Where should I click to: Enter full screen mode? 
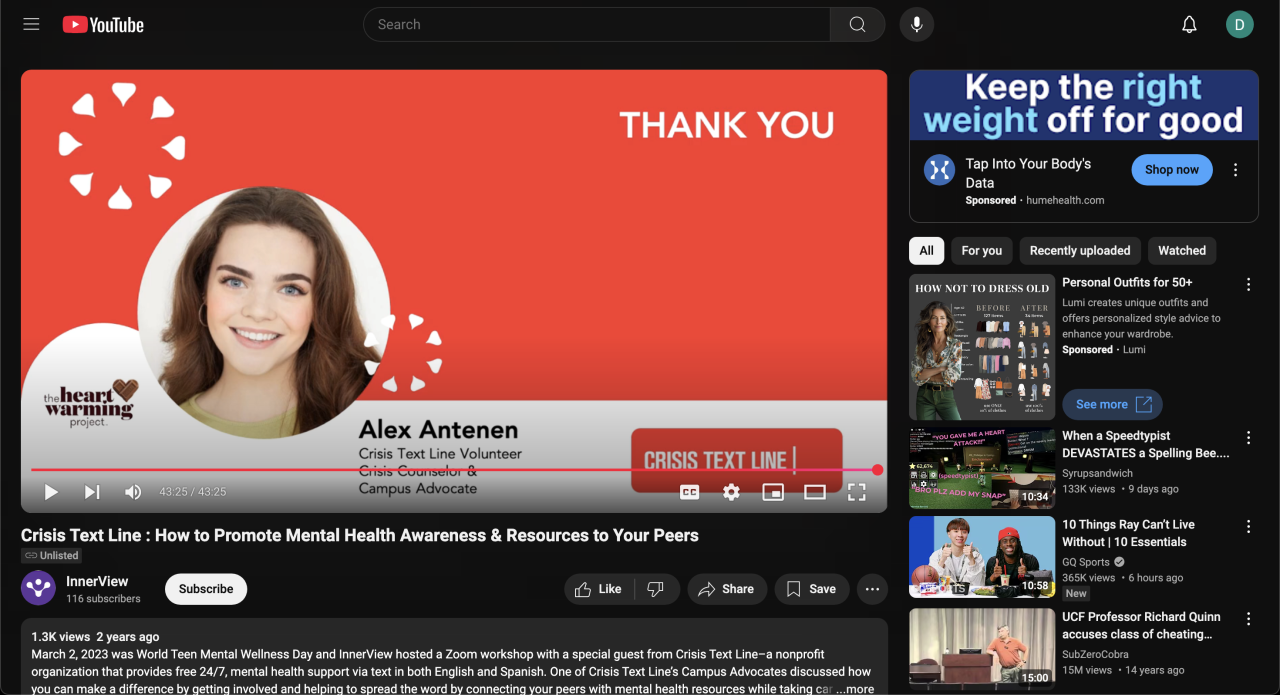coord(857,492)
